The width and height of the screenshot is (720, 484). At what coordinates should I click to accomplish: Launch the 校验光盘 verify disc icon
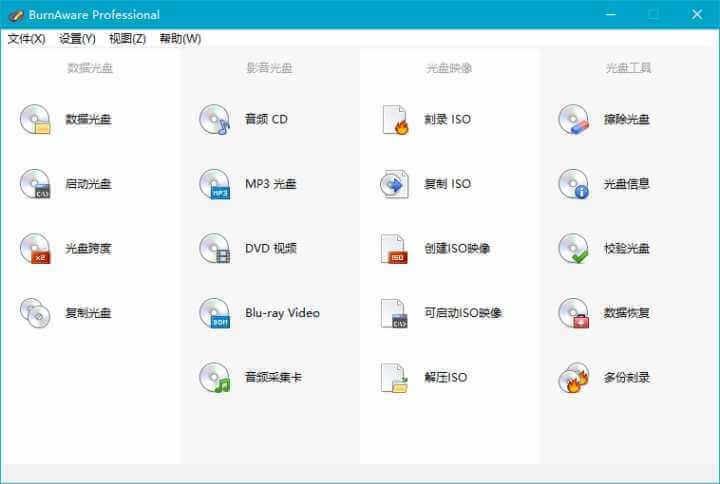tap(574, 248)
